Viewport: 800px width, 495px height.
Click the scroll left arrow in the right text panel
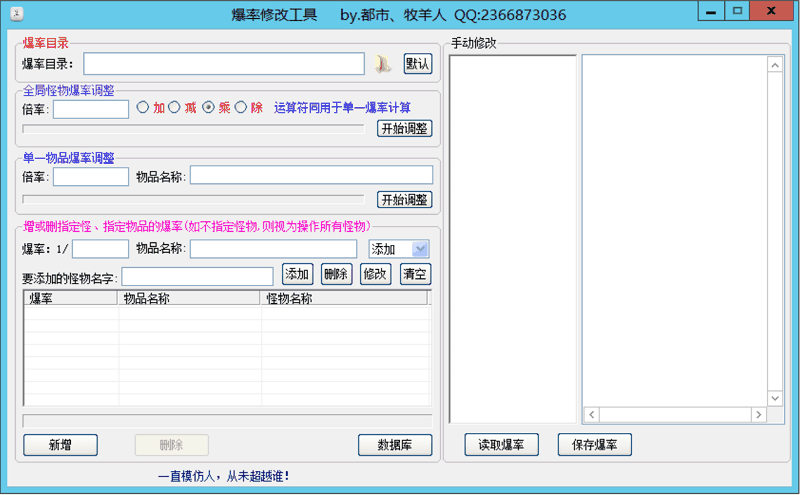pos(591,414)
